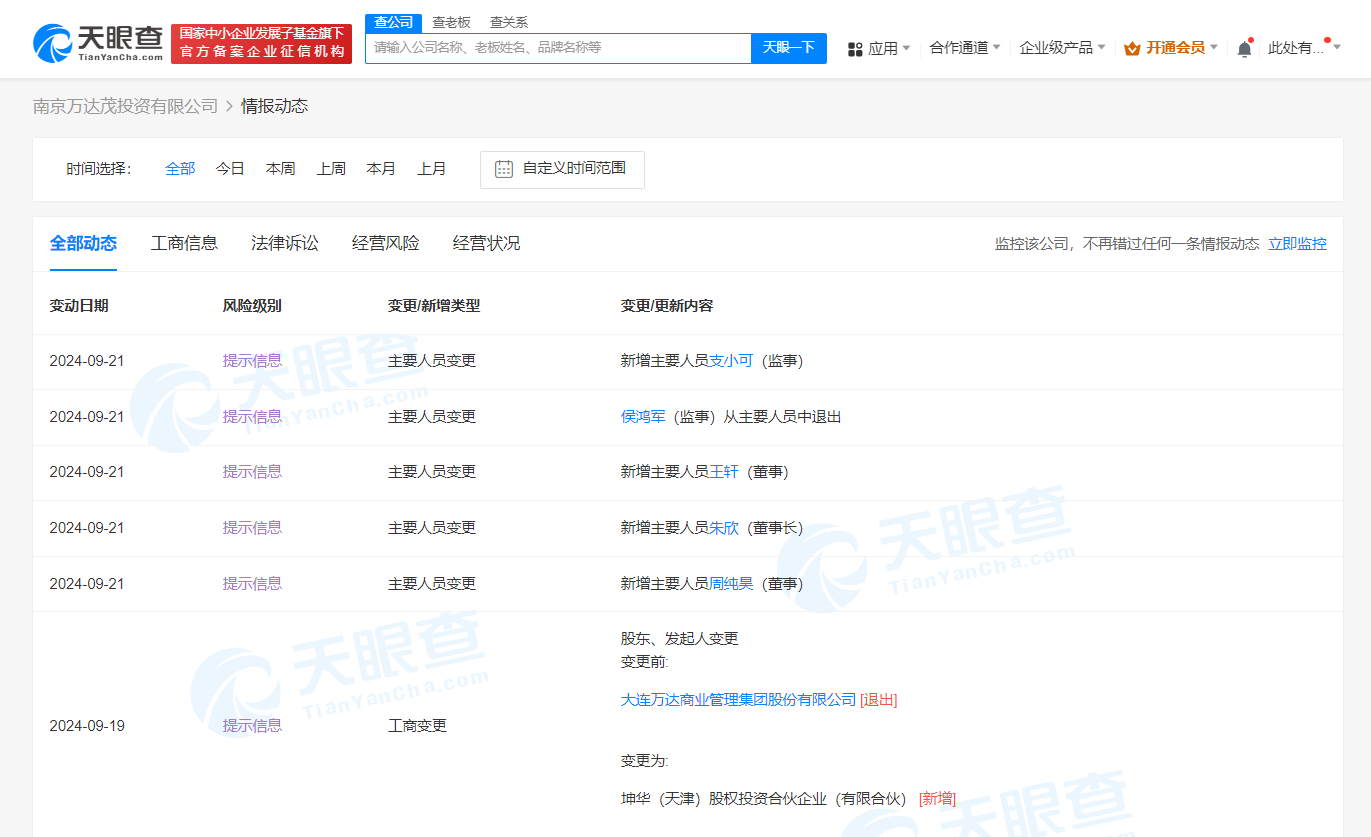Switch to the 法律诉讼 tab

[x=285, y=243]
